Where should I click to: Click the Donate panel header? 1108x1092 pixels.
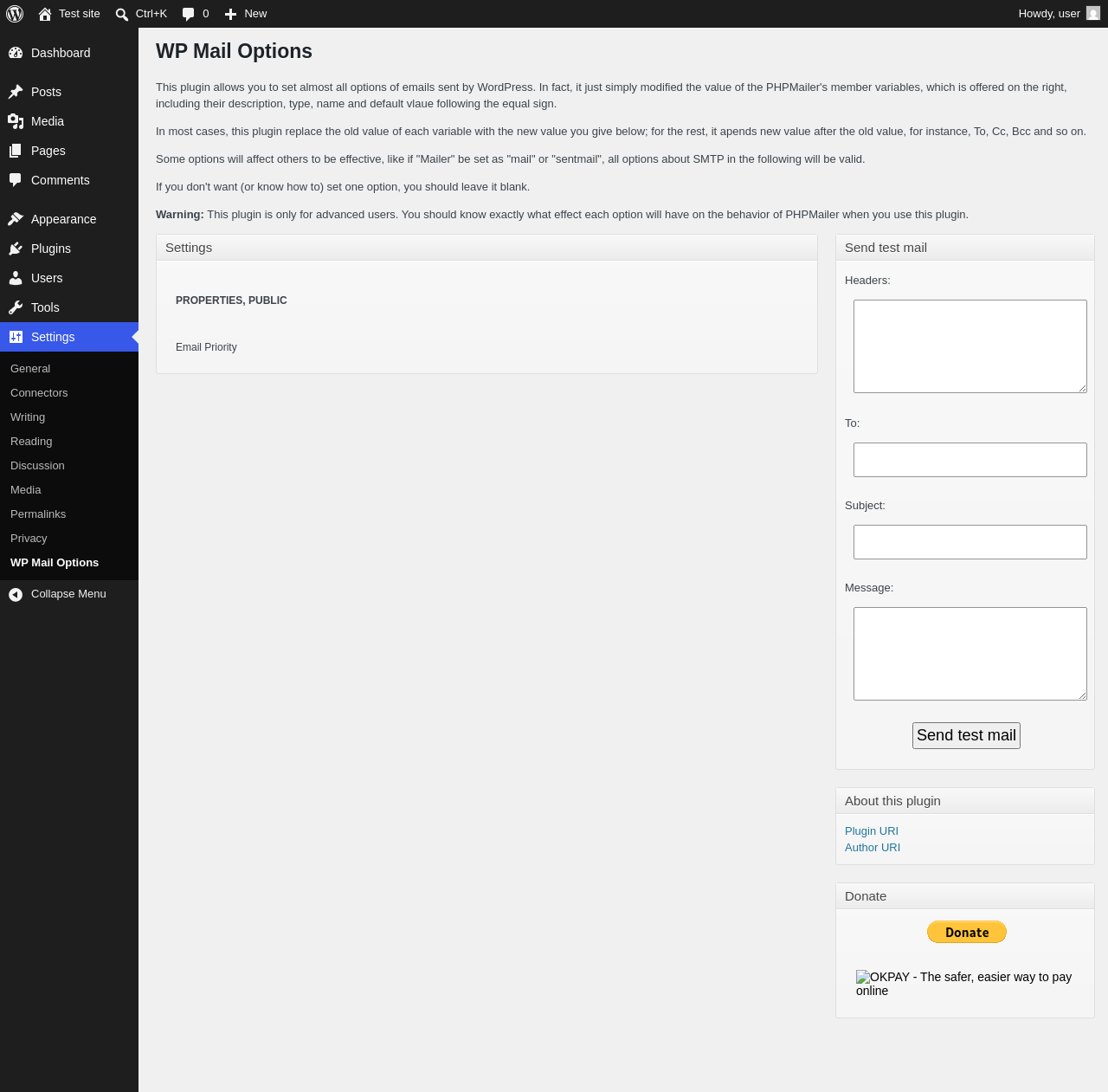[965, 896]
